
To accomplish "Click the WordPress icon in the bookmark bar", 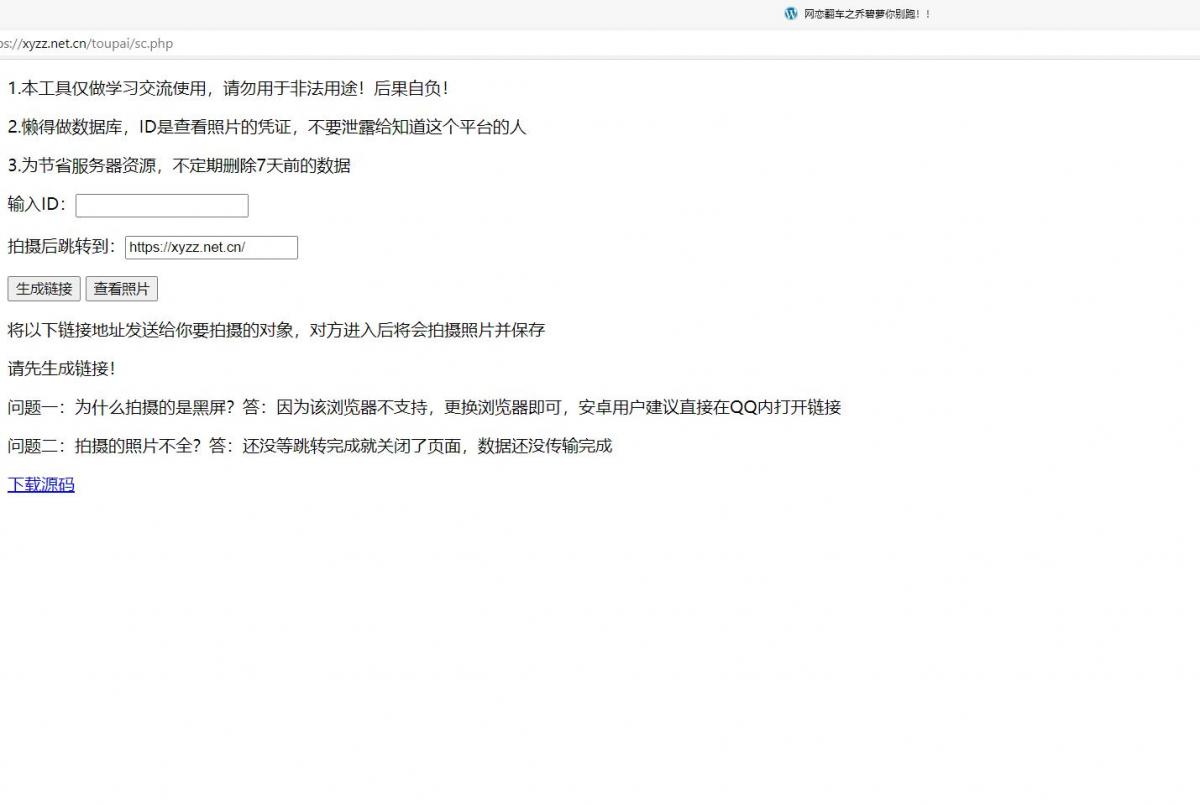I will point(791,14).
